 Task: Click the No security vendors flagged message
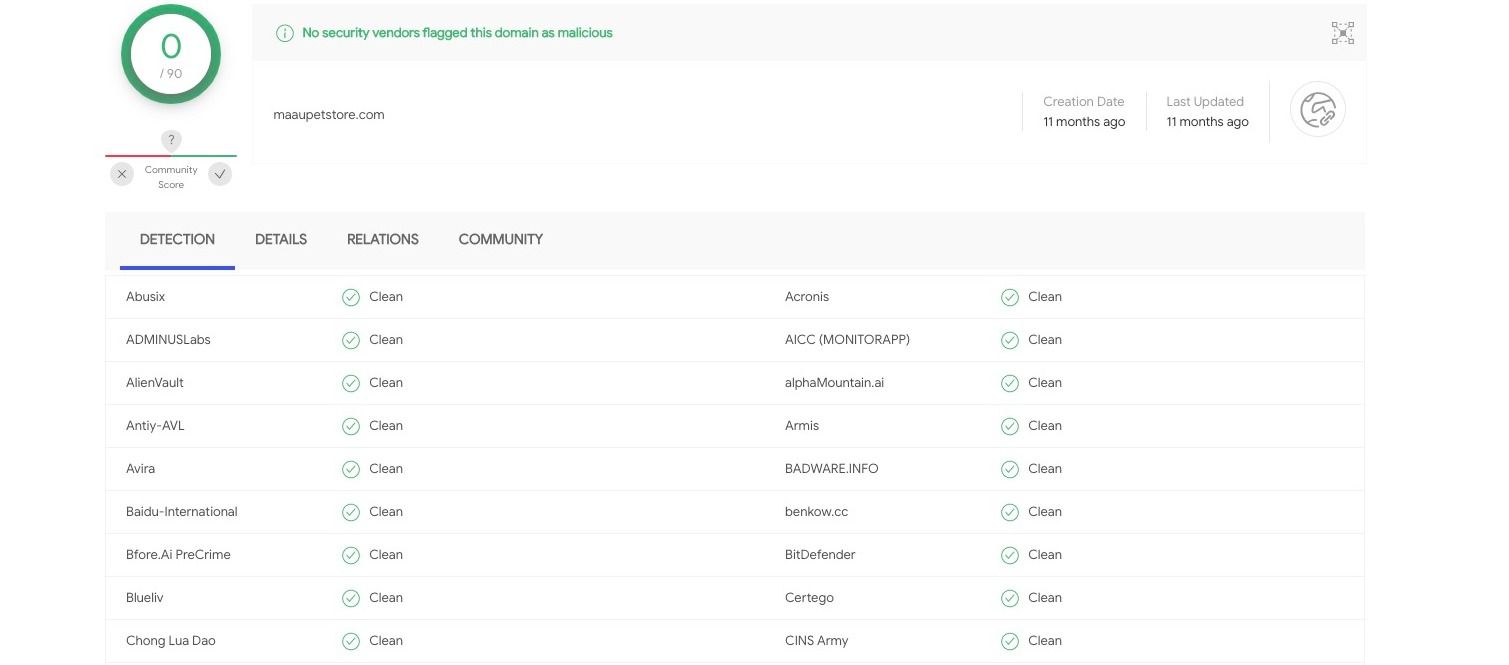tap(457, 33)
